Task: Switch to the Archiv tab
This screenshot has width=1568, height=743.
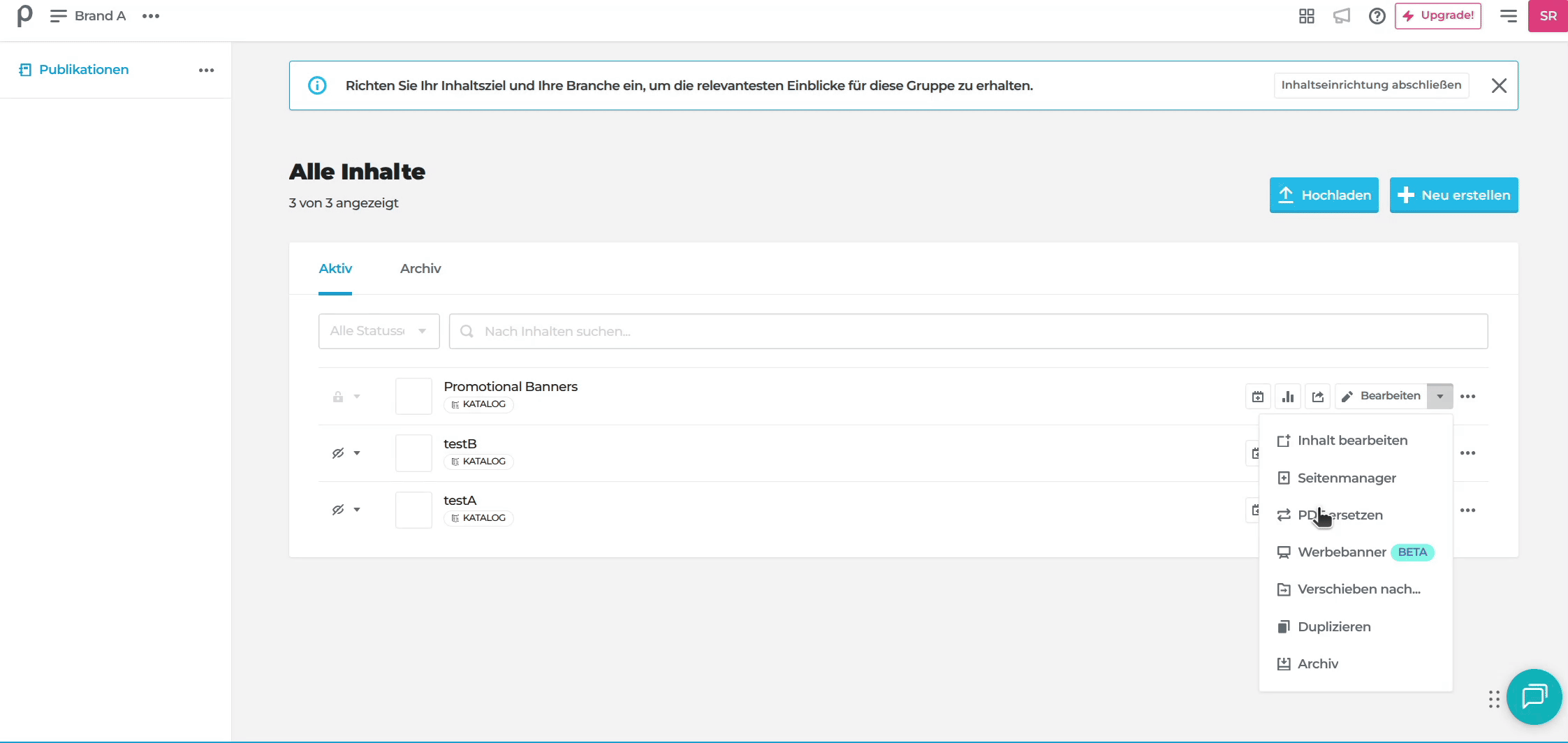Action: click(420, 269)
